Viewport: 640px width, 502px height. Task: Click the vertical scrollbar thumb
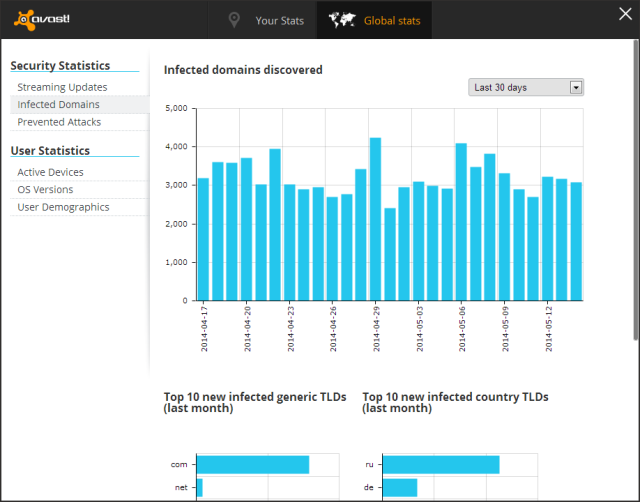coord(634,190)
